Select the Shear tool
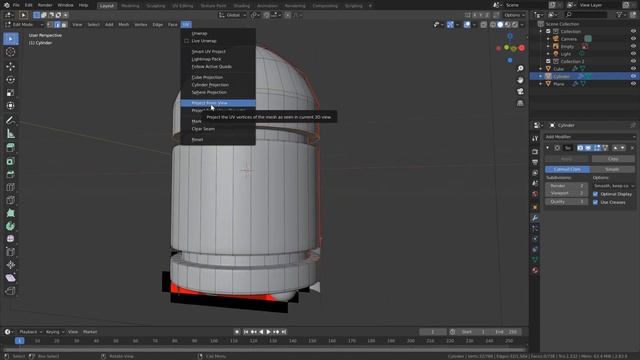The width and height of the screenshot is (640, 360). tap(11, 278)
